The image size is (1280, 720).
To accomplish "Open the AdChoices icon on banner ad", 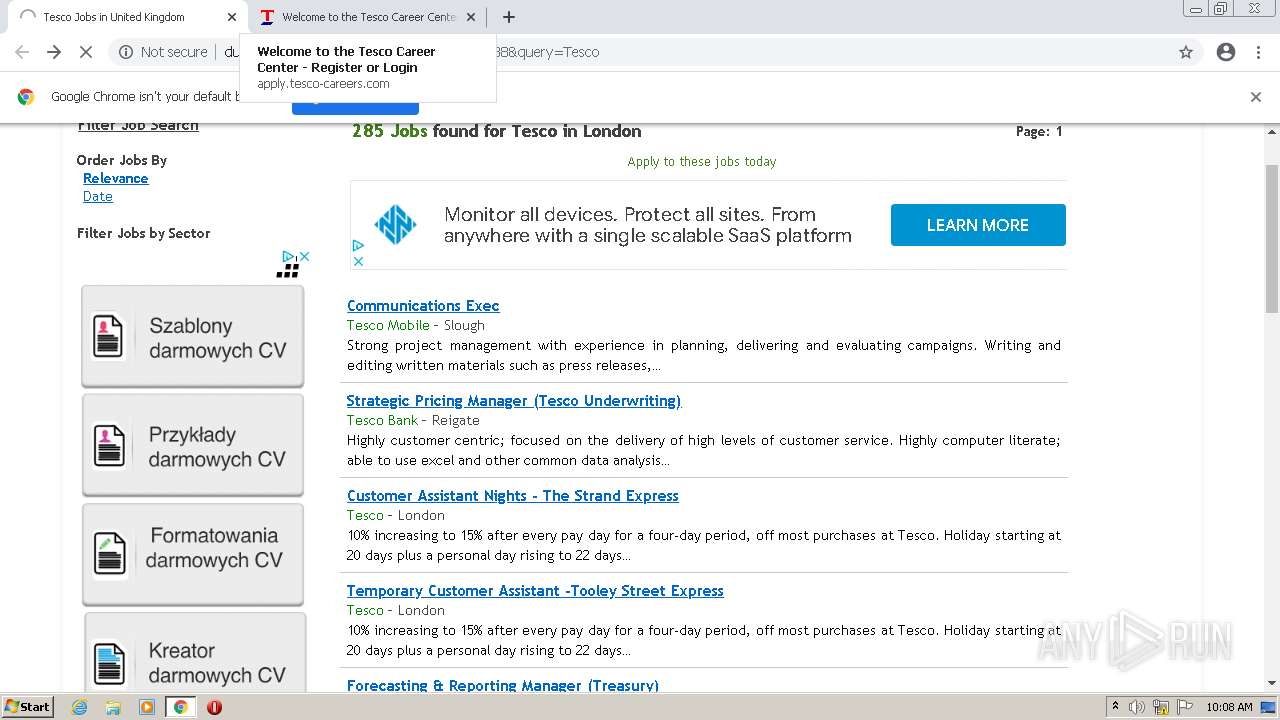I will pos(358,245).
